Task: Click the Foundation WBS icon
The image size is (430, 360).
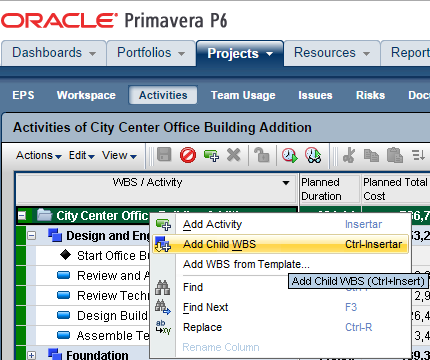Action: pyautogui.click(x=55, y=354)
